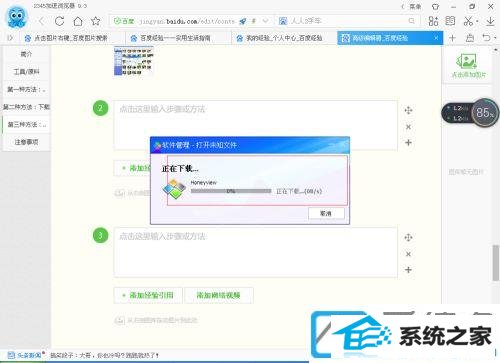This screenshot has width=500, height=363.
Task: Expand the sidebar toggle arrow left of tabs
Action: coord(10,38)
